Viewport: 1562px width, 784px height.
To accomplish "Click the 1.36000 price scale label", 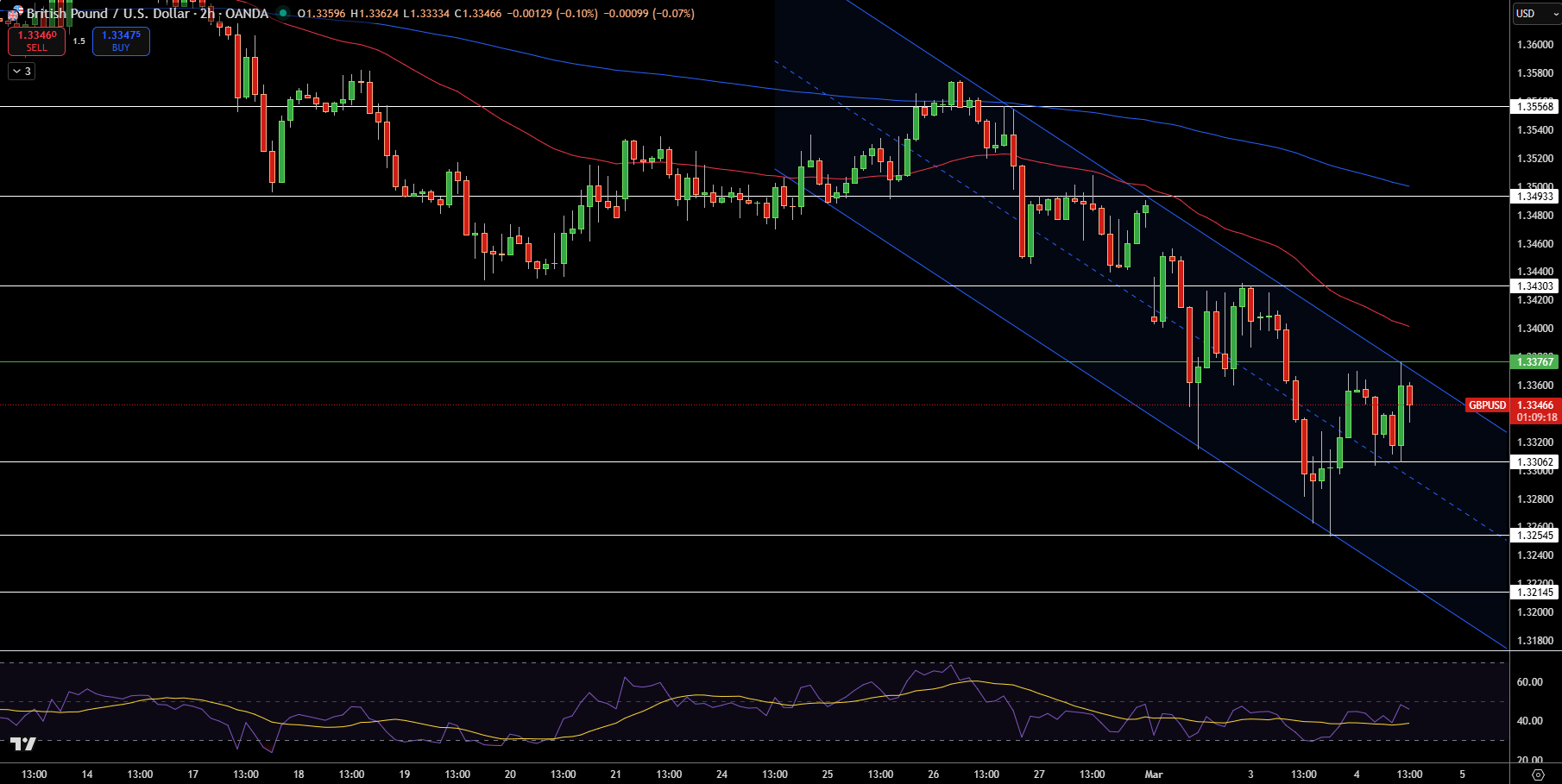I will click(x=1535, y=45).
